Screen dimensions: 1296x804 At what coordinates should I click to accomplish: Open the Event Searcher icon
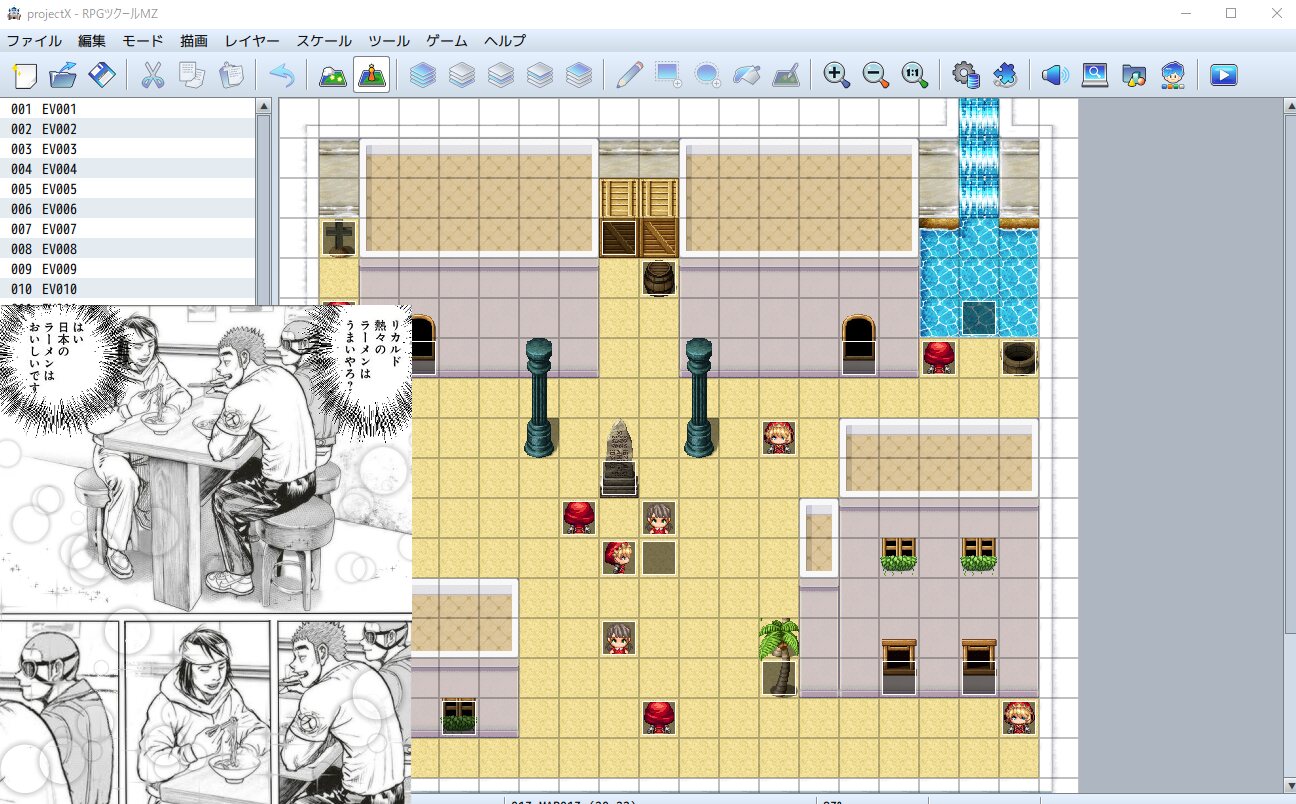[x=1095, y=75]
